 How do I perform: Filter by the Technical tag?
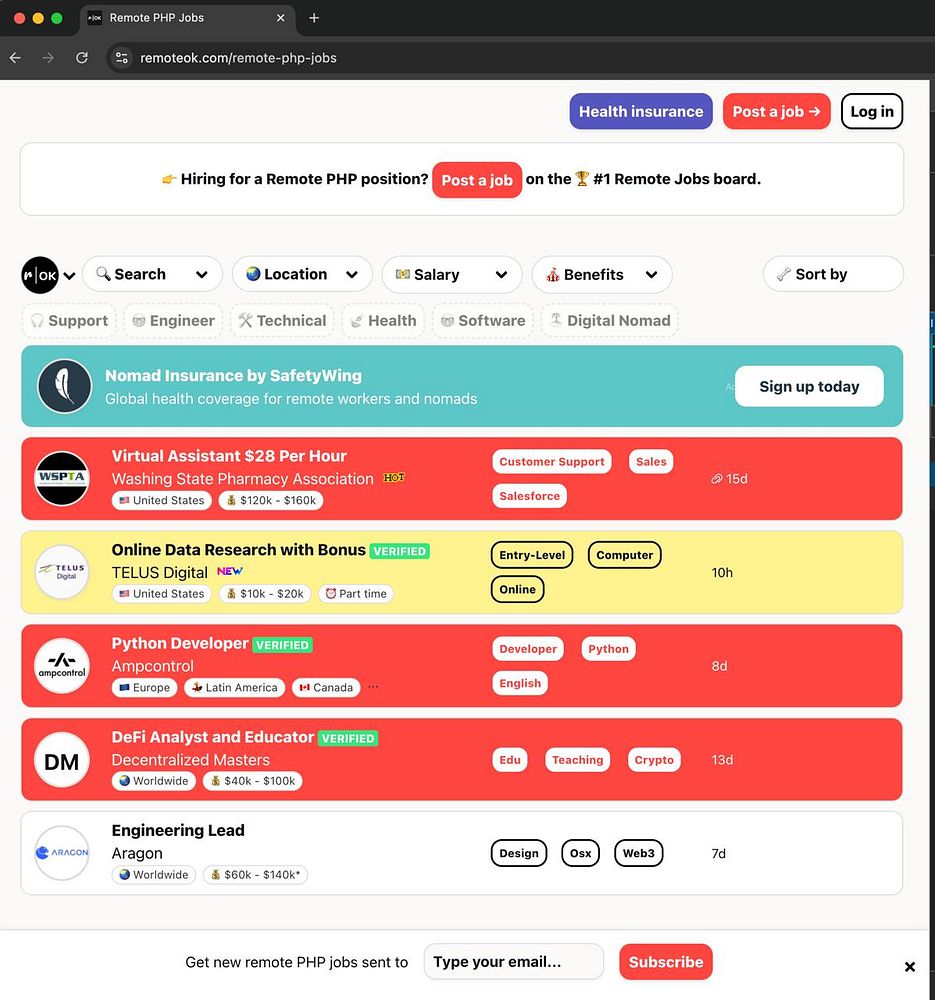[283, 320]
